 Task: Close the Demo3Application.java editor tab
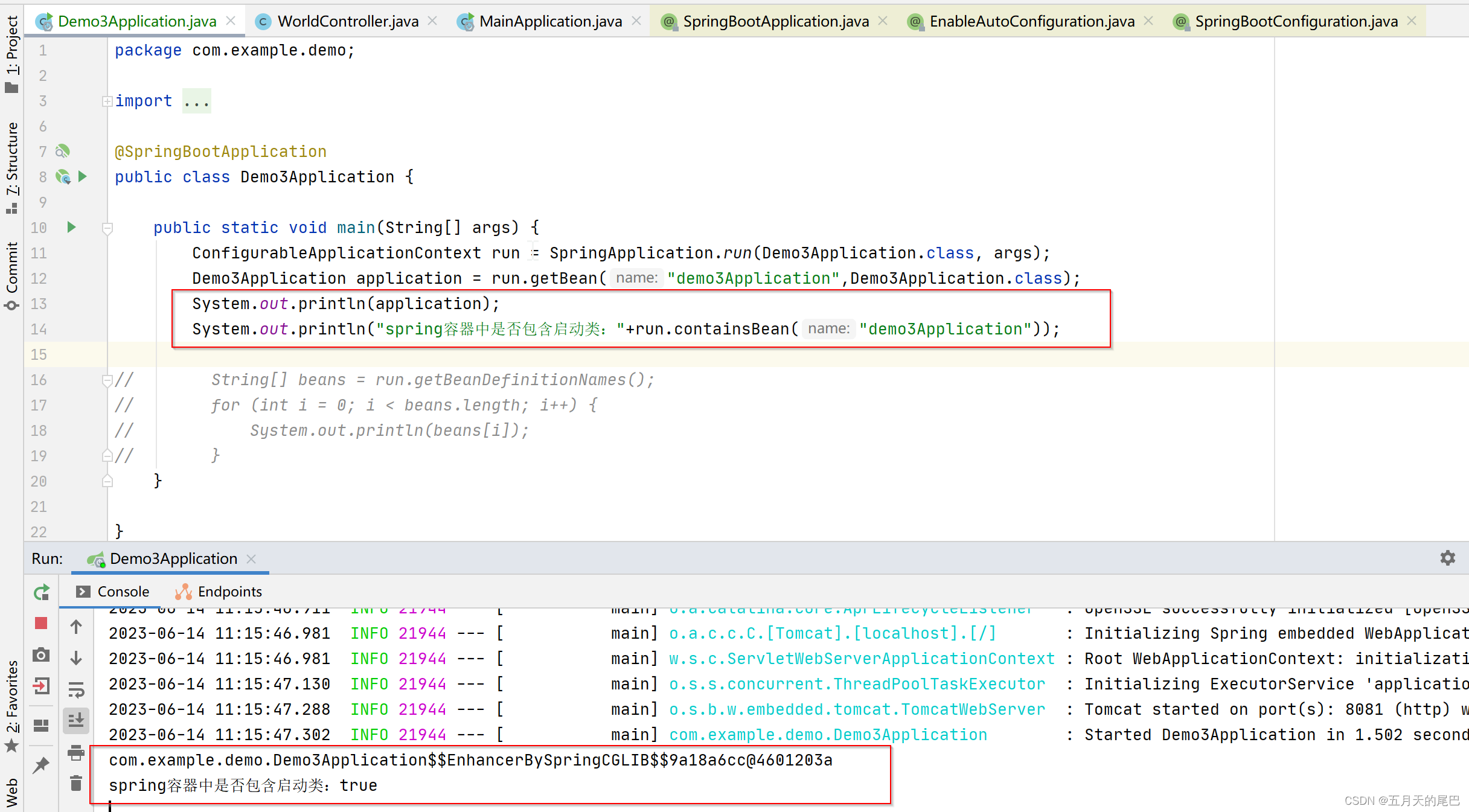point(231,21)
